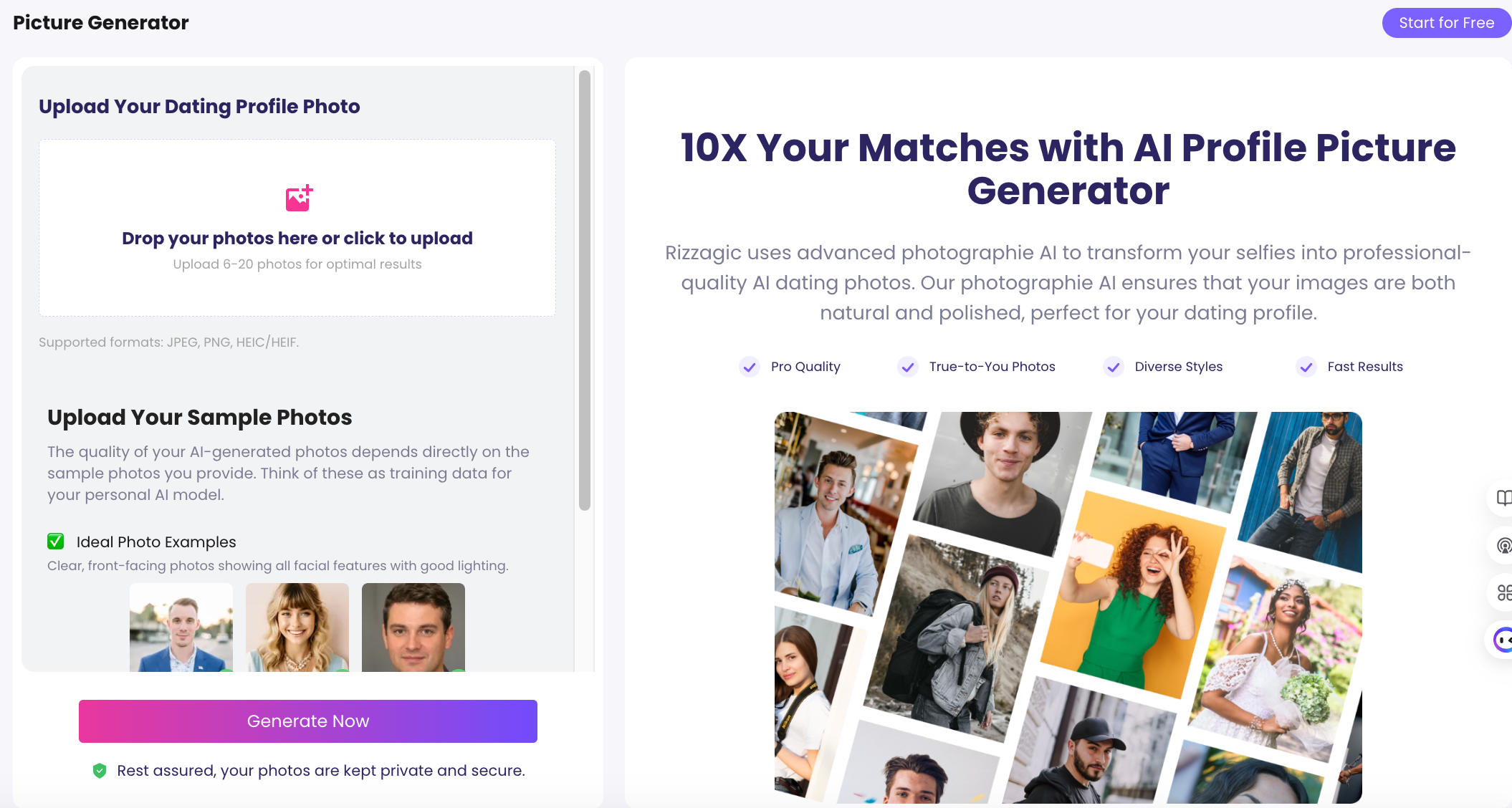1512x808 pixels.
Task: Click the Fast Results checkmark icon
Action: click(1306, 367)
